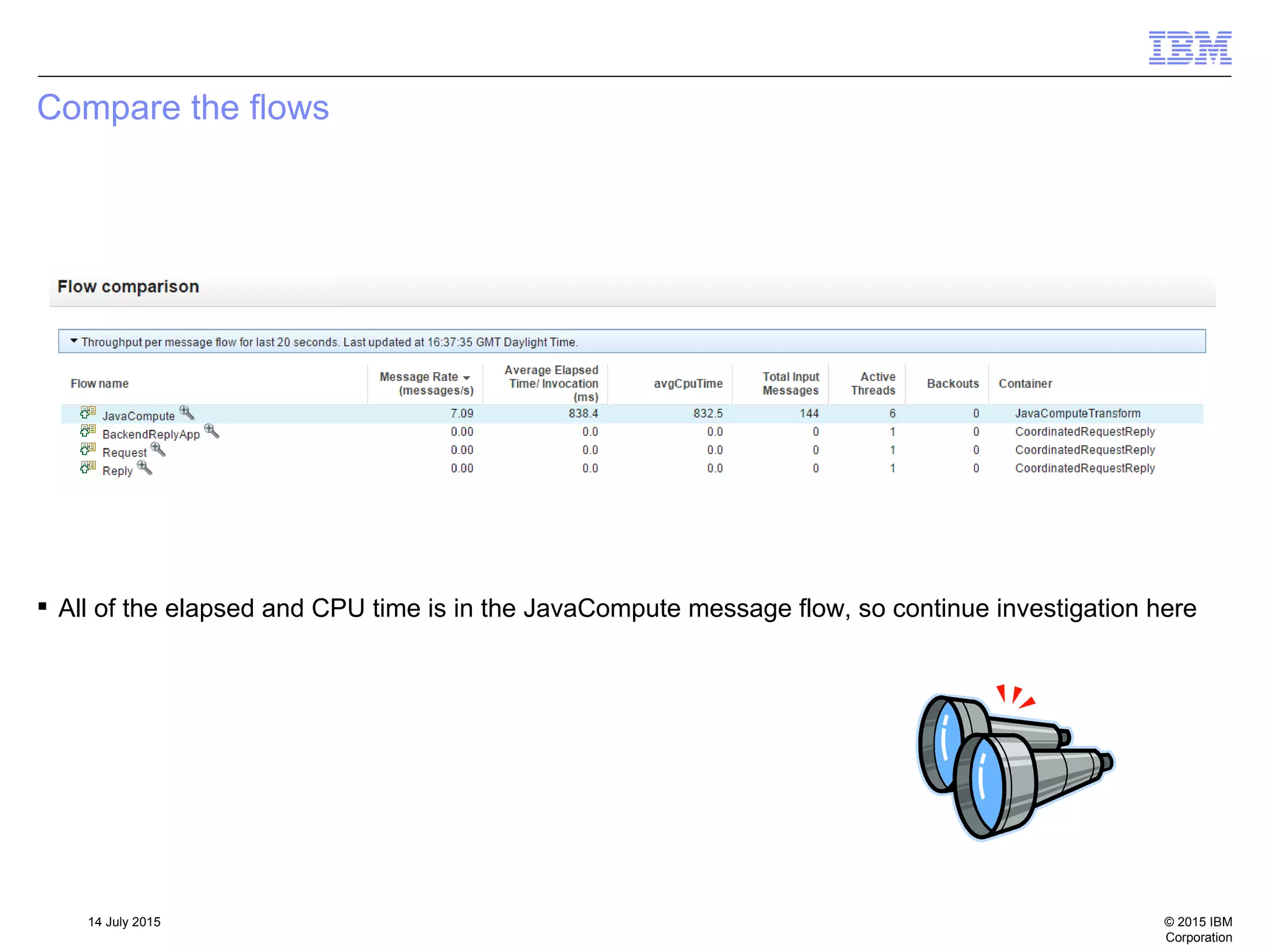Toggle sort arrow on Message Rate column
The image size is (1270, 952).
tap(466, 378)
